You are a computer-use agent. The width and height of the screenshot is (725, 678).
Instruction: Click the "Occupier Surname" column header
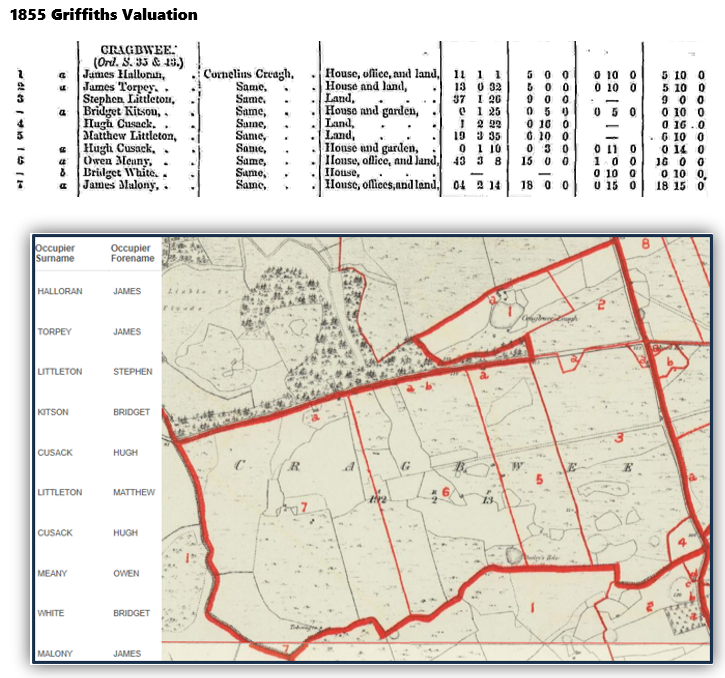(x=55, y=253)
